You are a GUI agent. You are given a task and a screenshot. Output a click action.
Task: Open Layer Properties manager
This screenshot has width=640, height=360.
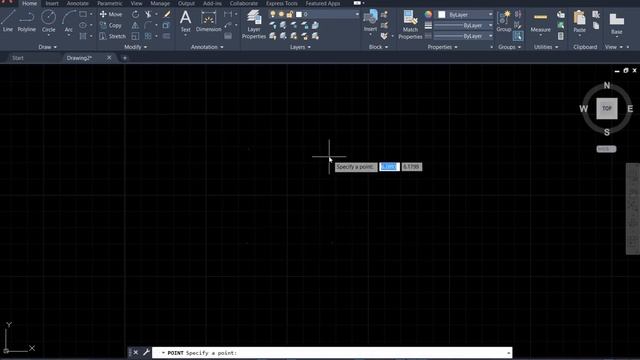(x=254, y=24)
